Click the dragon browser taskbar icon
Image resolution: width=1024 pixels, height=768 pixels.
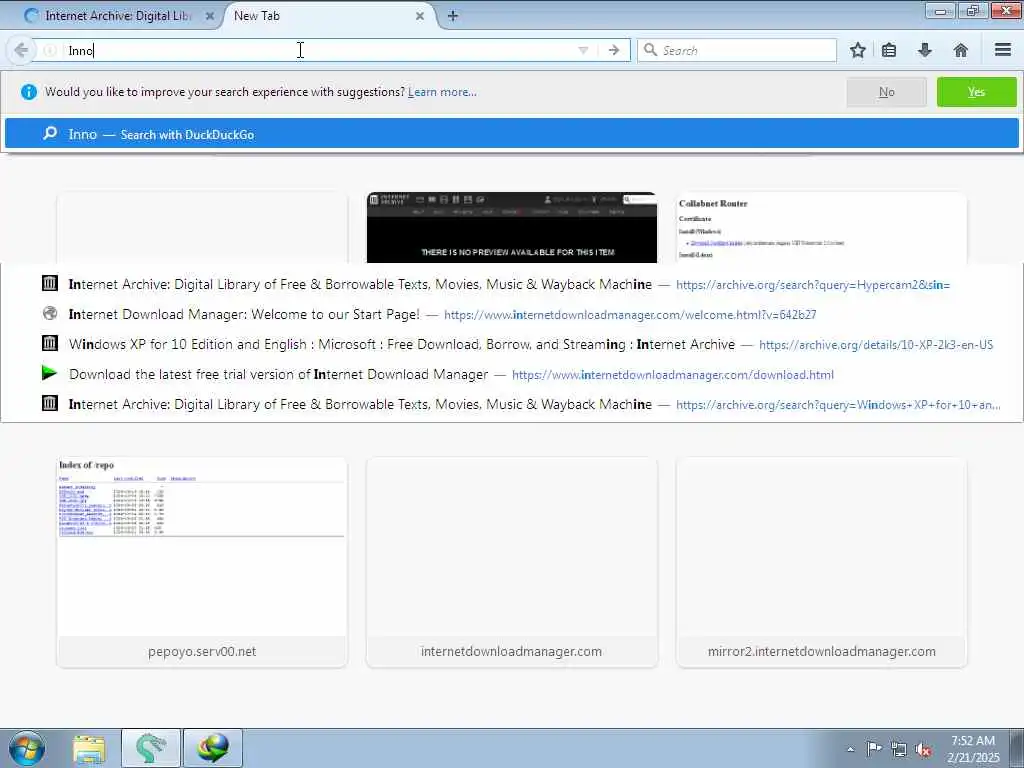point(151,748)
